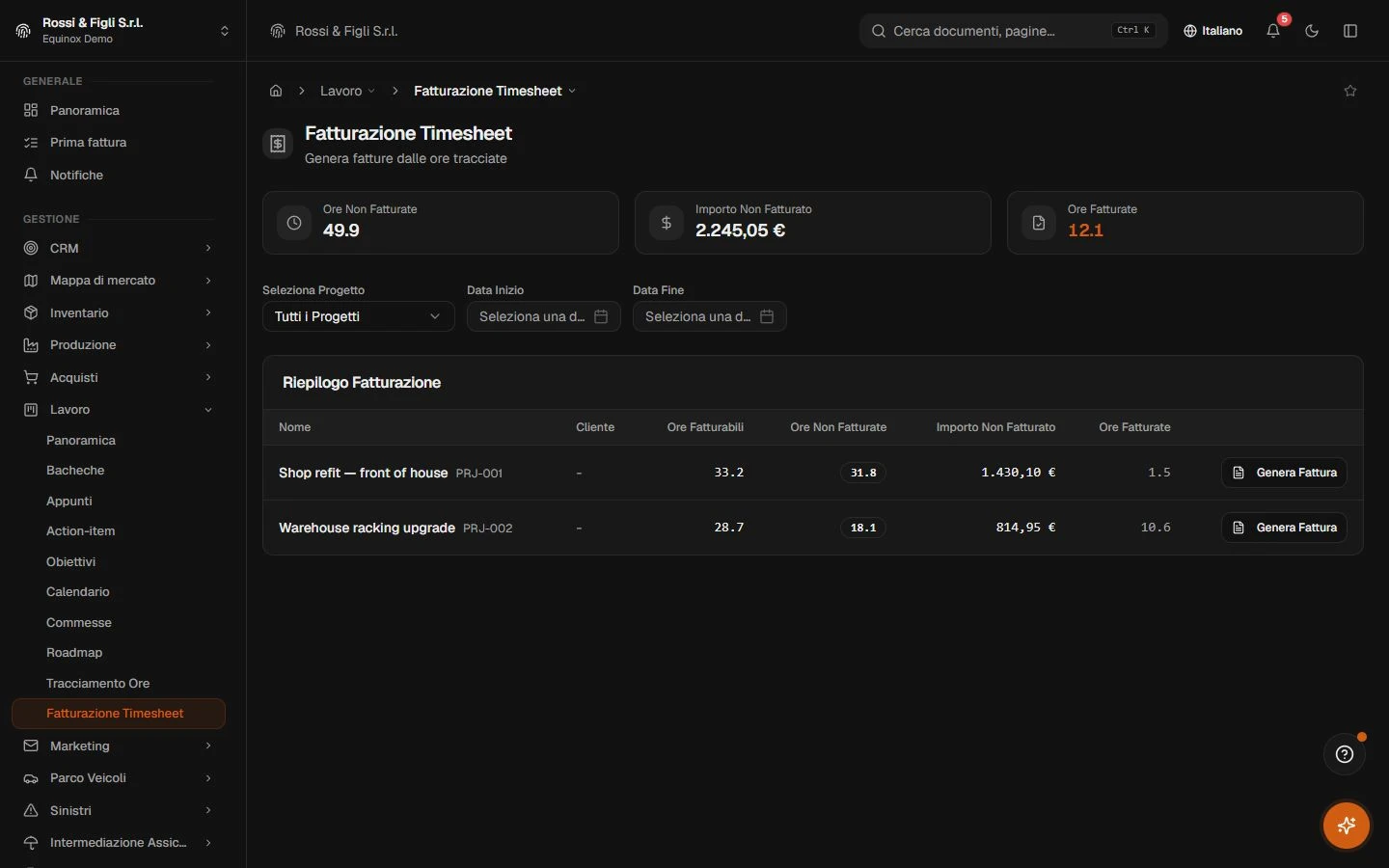The height and width of the screenshot is (868, 1389).
Task: Open the notifications bell icon
Action: point(1273,31)
